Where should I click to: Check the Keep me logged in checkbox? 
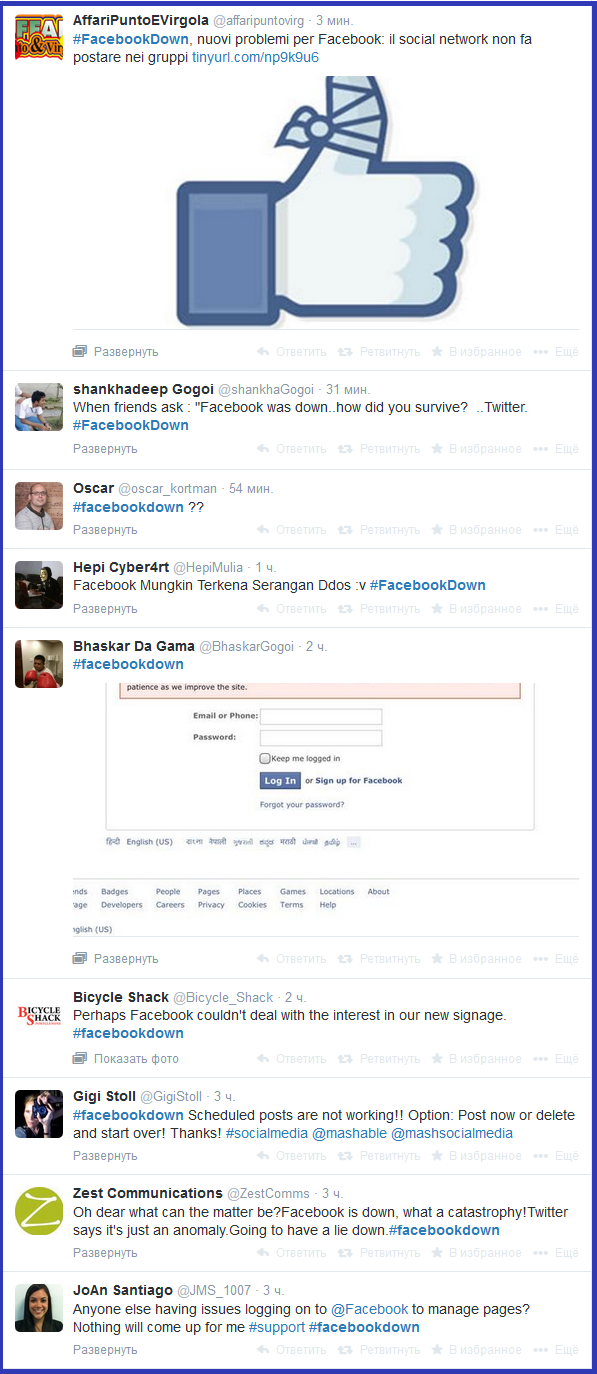(x=265, y=759)
